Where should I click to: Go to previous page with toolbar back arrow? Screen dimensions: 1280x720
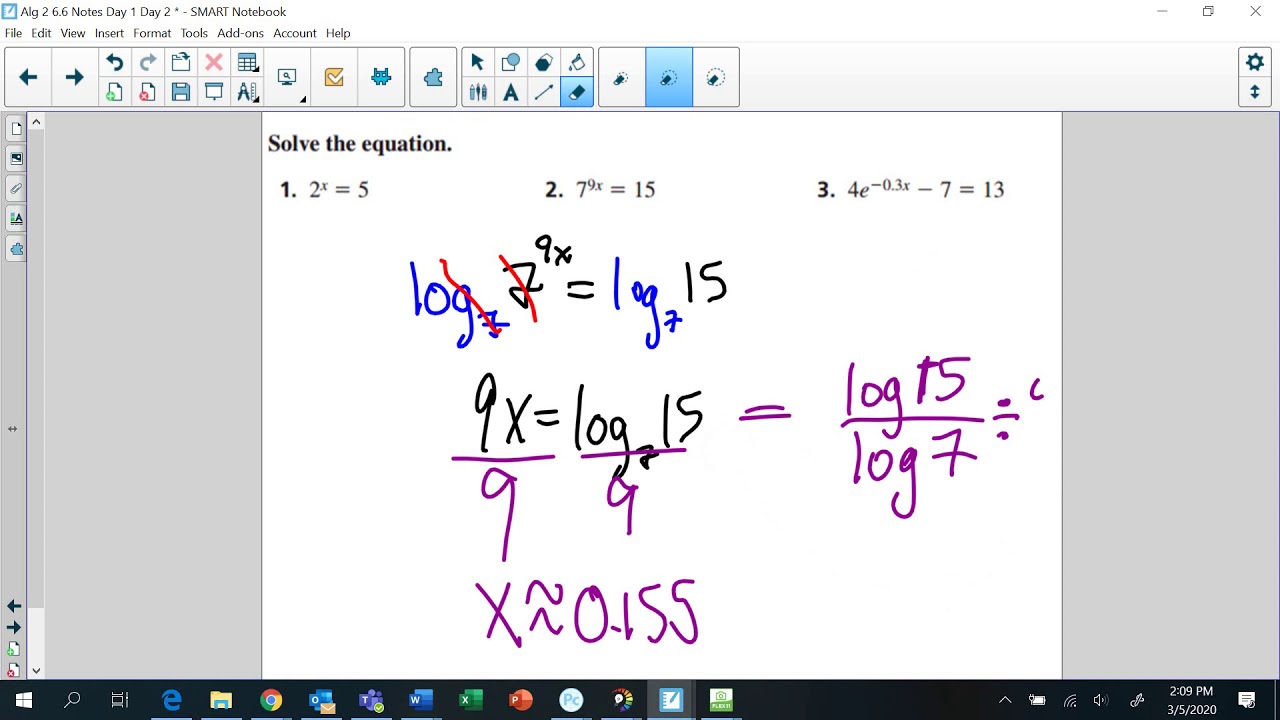pyautogui.click(x=28, y=77)
